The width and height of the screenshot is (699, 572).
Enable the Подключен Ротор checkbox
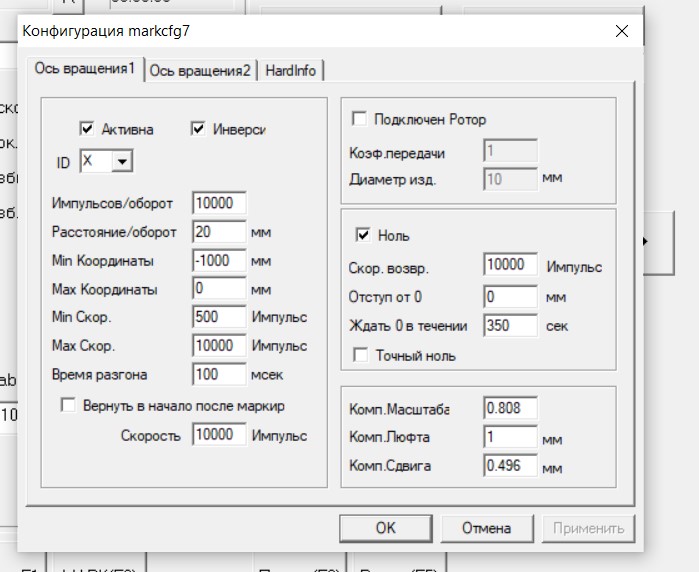[359, 120]
